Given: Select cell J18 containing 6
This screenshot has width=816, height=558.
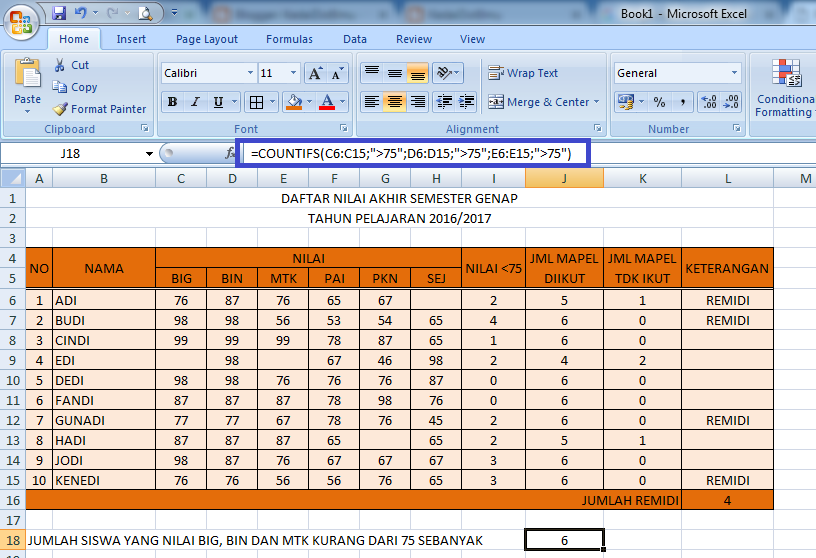Looking at the screenshot, I should 565,540.
